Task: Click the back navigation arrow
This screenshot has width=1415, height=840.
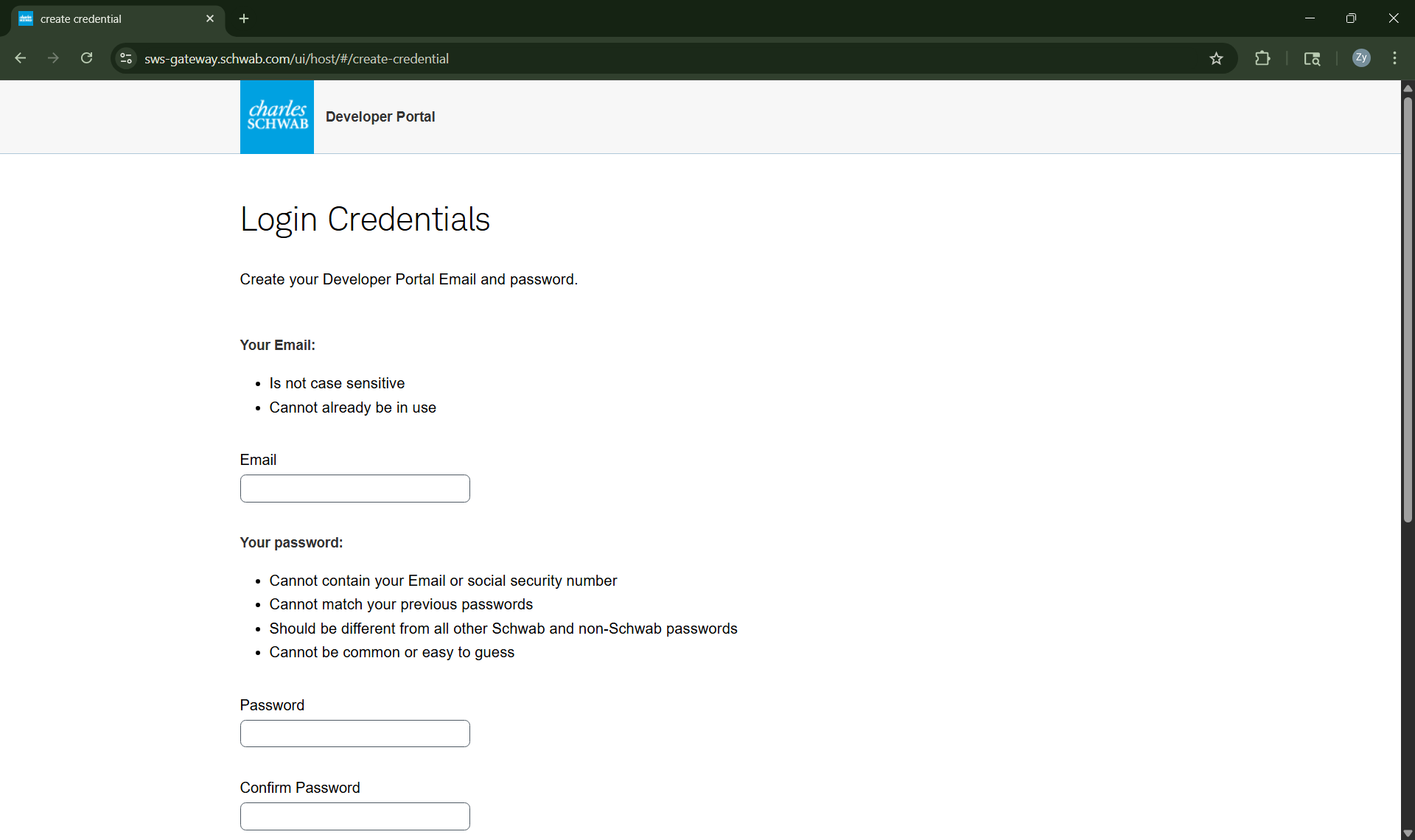Action: click(20, 58)
